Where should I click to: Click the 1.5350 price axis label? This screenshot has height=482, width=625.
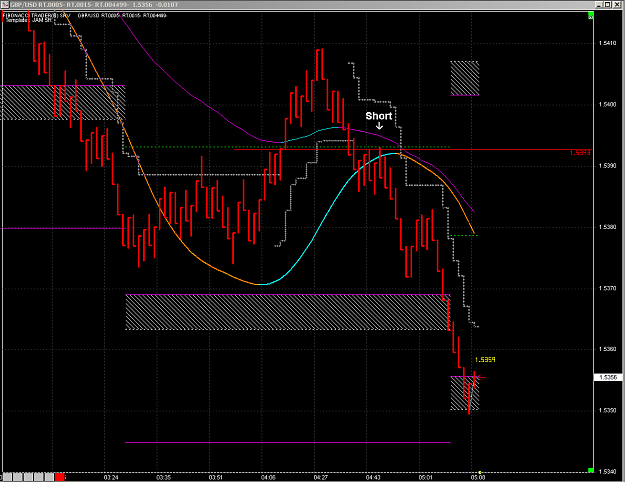point(608,410)
